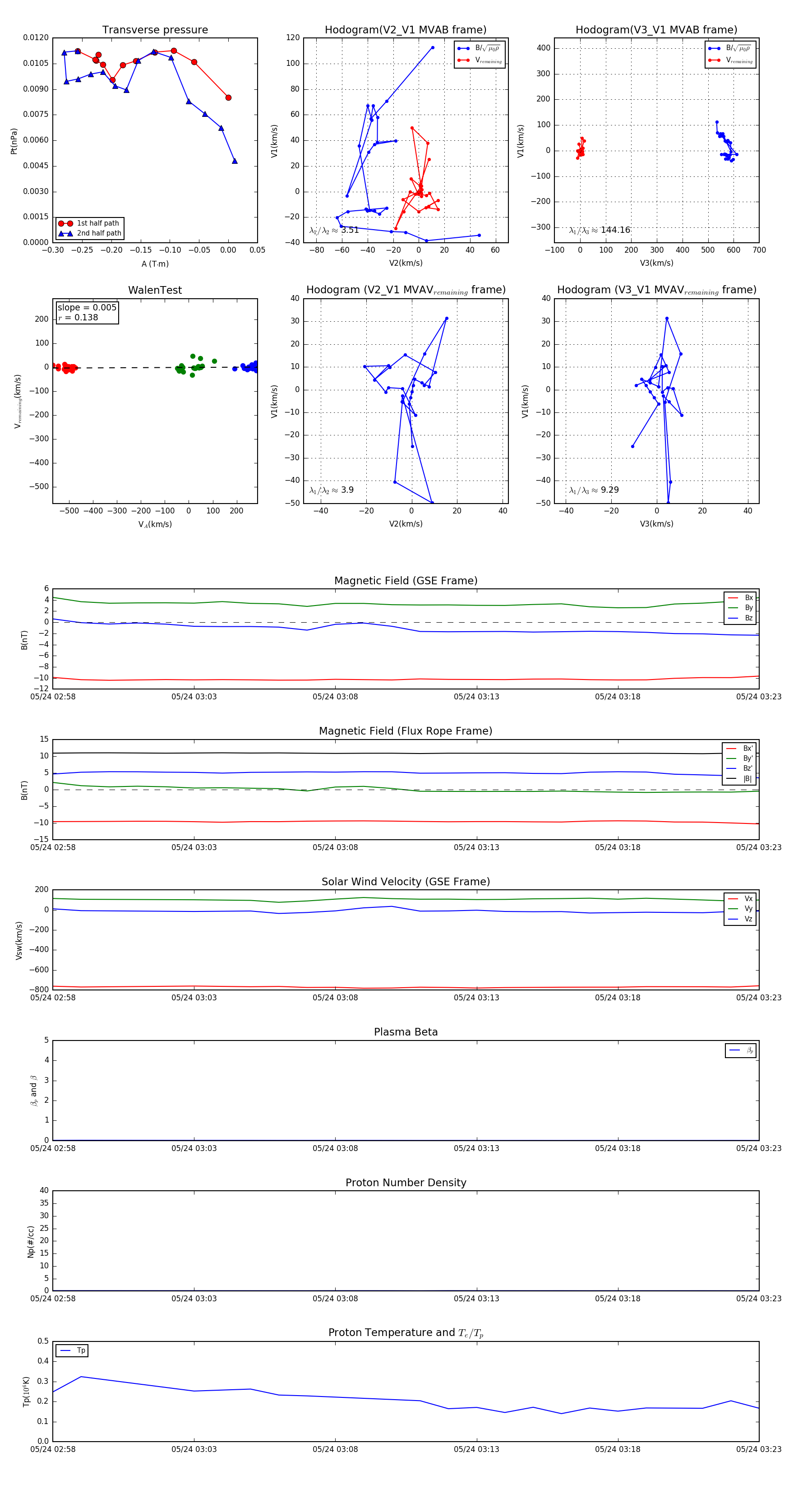The width and height of the screenshot is (812, 1489).
Task: Click the "V_A(km/s)" axis label of the WalenTest plot
Action: coord(155,525)
